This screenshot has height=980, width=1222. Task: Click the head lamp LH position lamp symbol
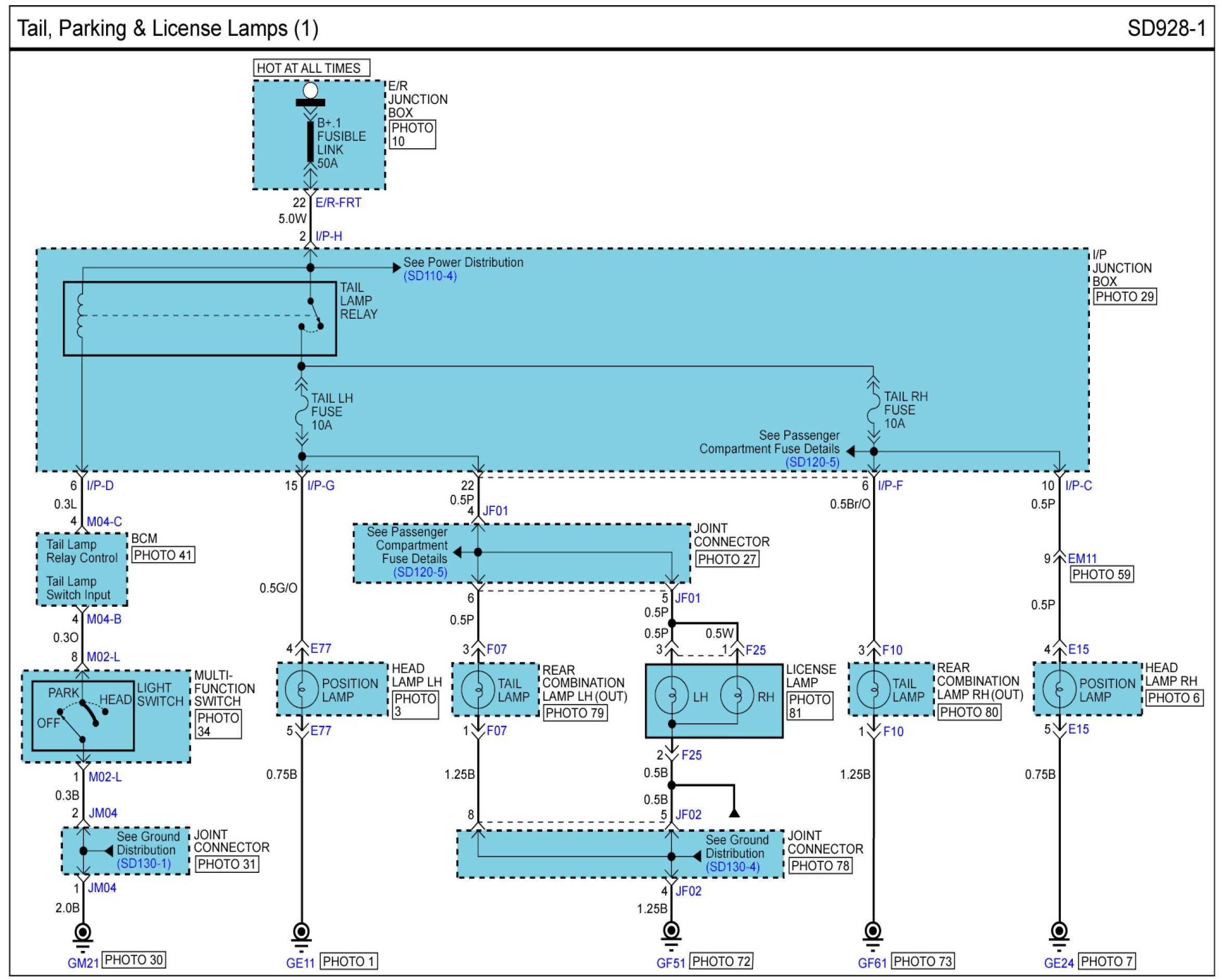(302, 689)
